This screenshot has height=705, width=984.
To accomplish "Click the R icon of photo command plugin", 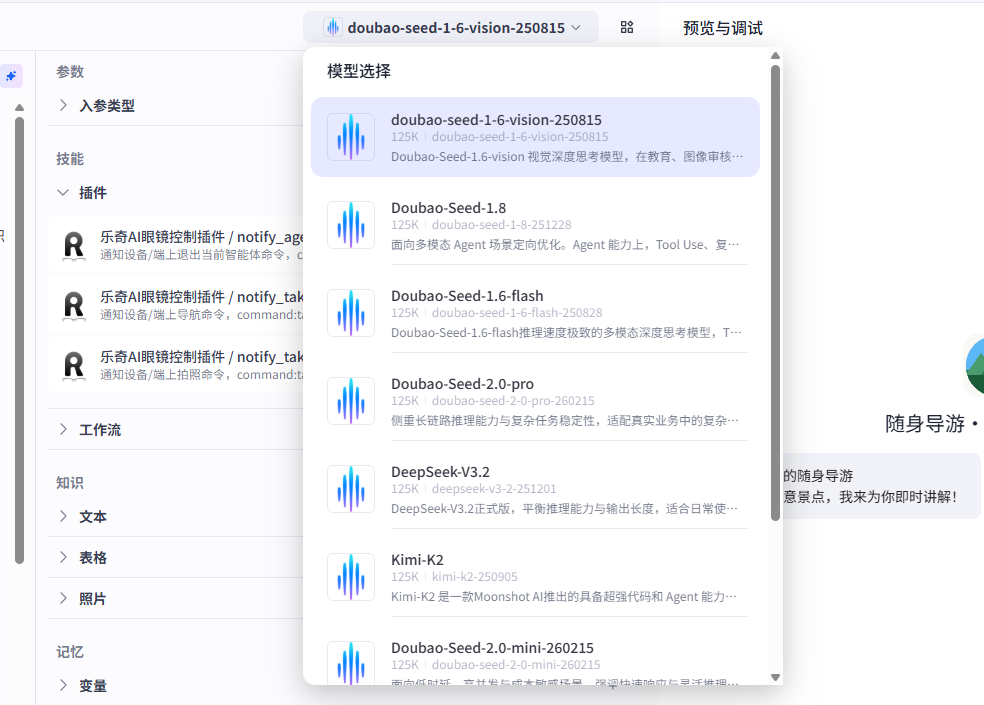I will coord(73,365).
